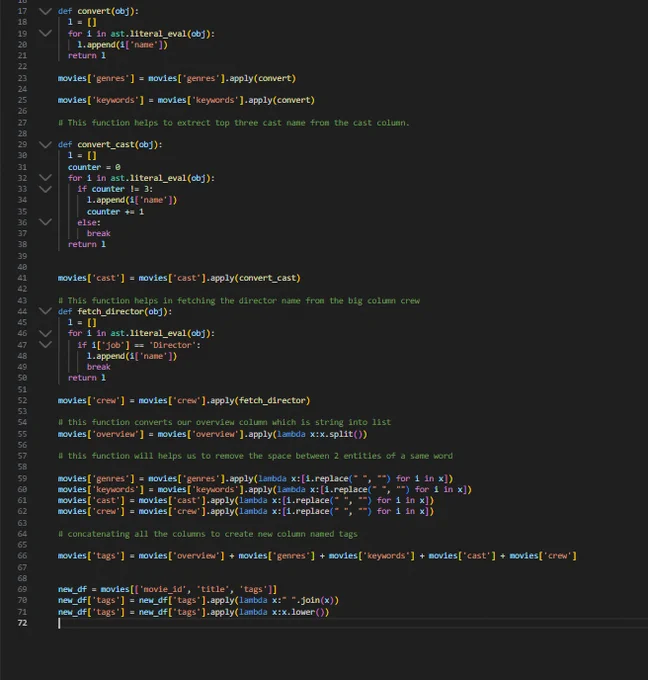
Task: Click the 'def convert(obj):' line
Action: [98, 11]
